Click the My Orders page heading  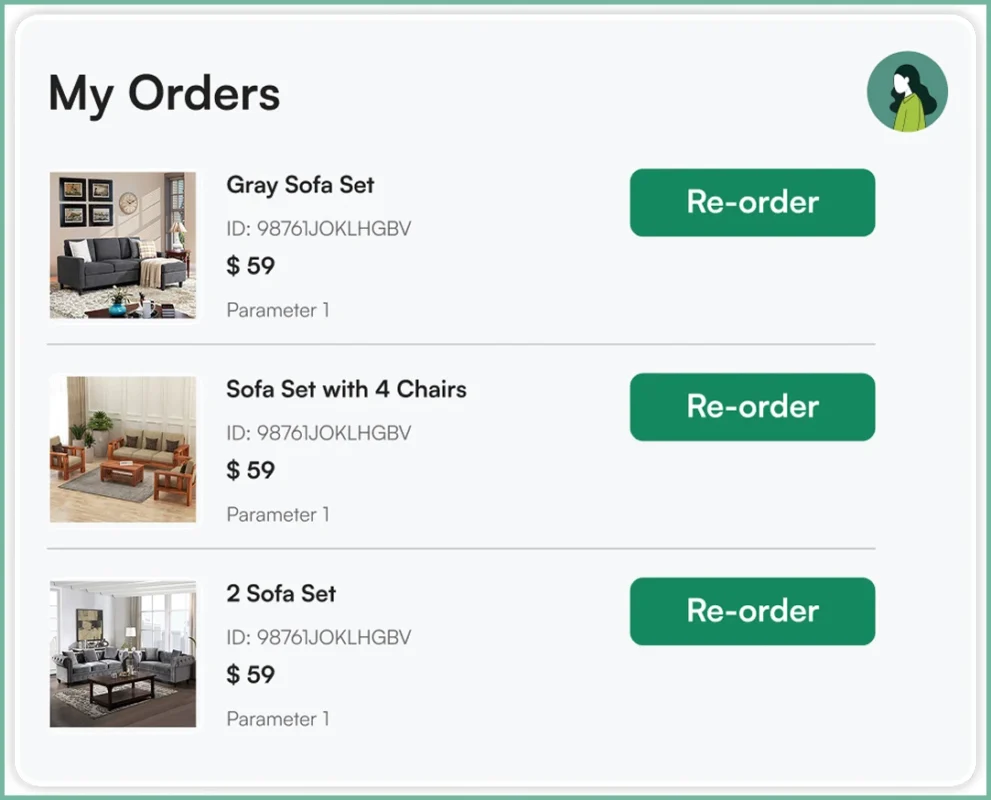point(164,93)
